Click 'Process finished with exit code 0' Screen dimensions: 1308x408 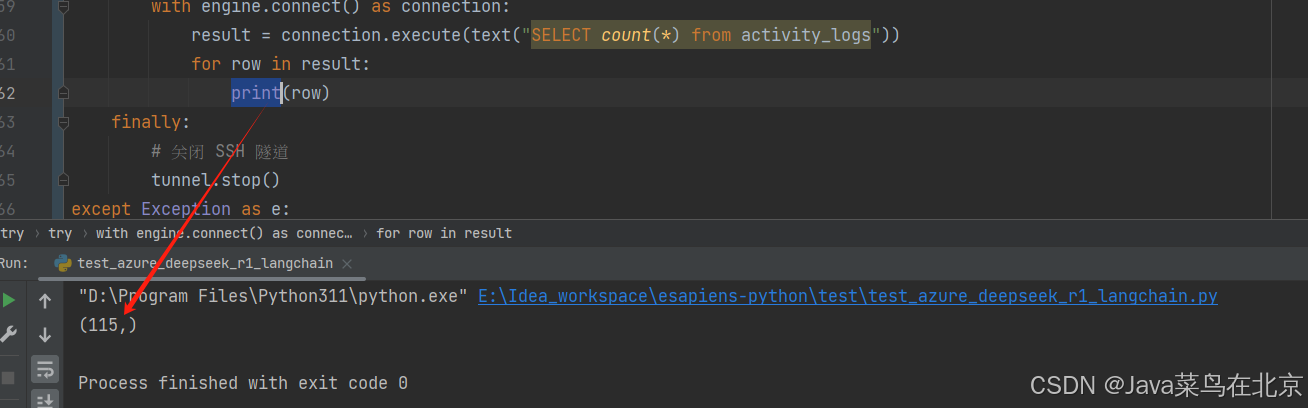[243, 383]
